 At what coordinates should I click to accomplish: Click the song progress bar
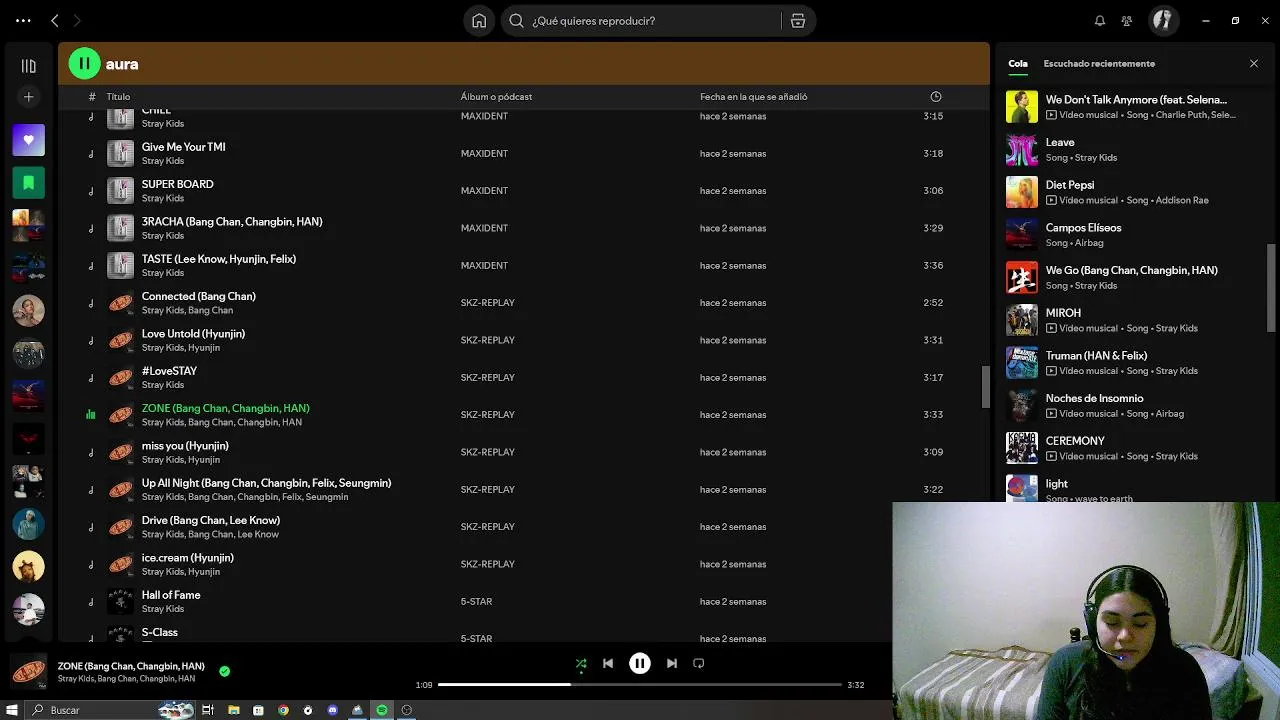[x=640, y=685]
